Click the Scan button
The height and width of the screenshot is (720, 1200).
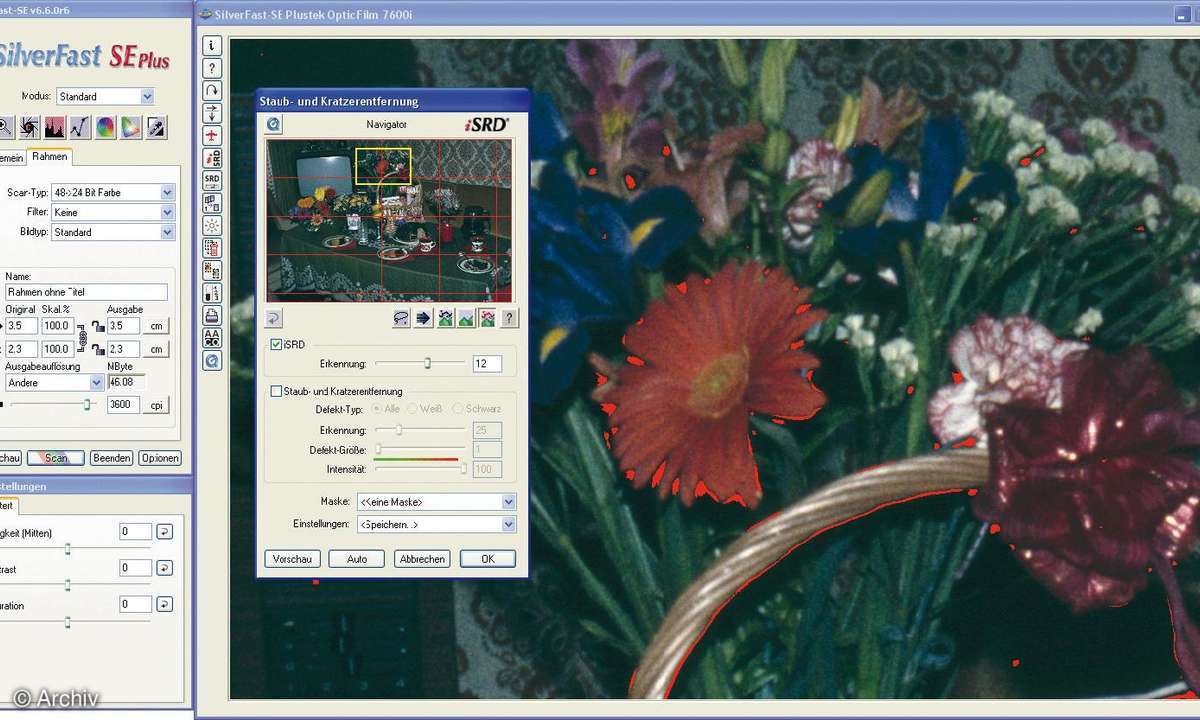pyautogui.click(x=56, y=458)
